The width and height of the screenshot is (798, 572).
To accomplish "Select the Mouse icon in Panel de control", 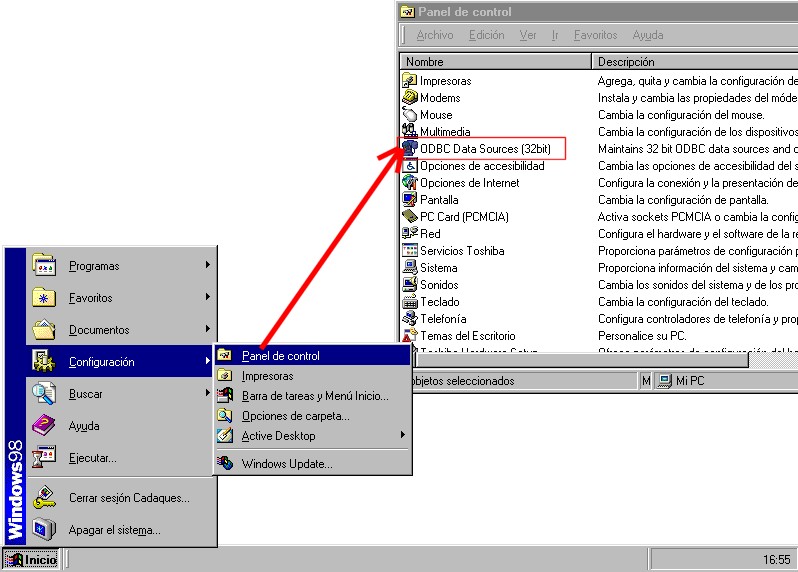I will coord(409,115).
